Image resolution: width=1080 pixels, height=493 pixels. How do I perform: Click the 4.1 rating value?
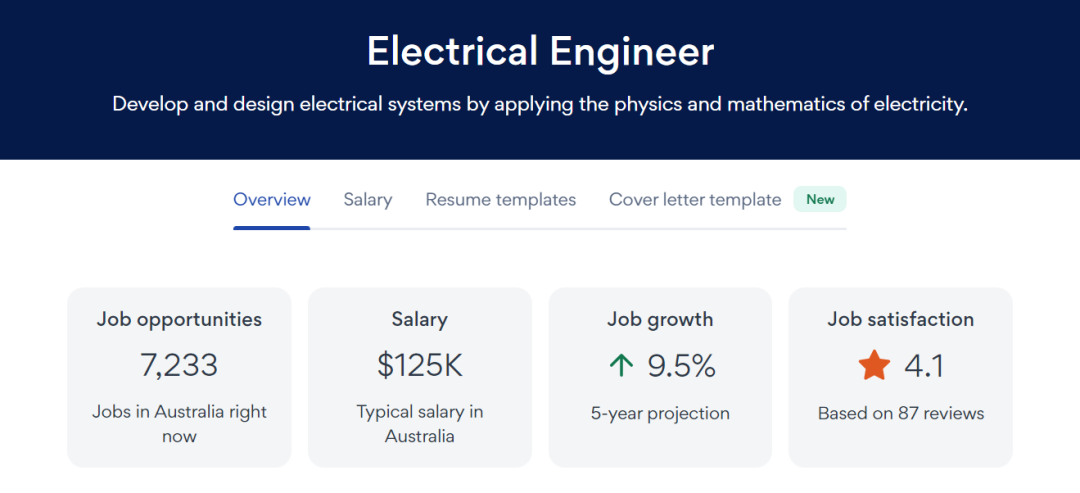(924, 366)
